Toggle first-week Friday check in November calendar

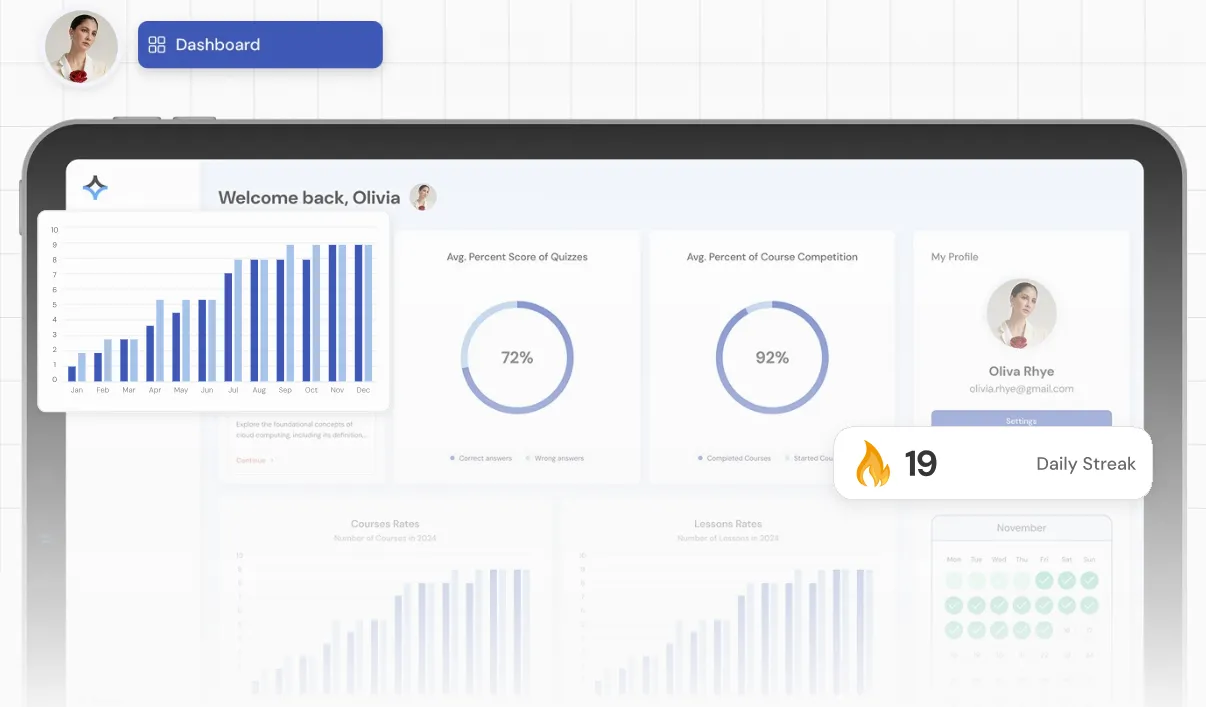click(1044, 580)
